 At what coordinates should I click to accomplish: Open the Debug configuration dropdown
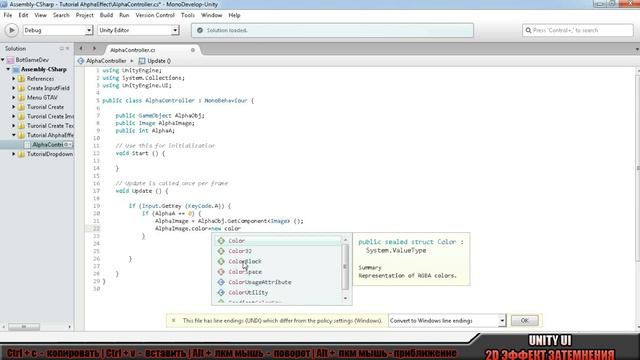pos(58,30)
